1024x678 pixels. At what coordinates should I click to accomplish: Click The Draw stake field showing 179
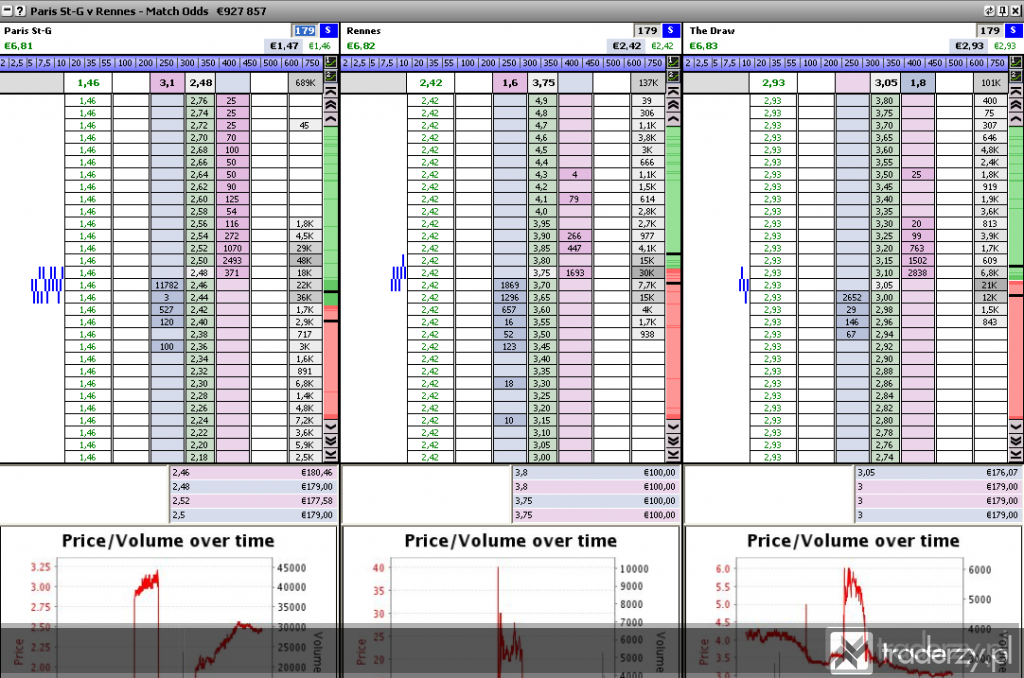pos(989,30)
